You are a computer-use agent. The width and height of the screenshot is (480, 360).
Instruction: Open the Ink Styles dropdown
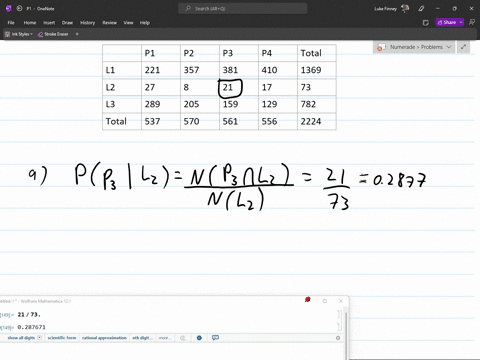19,34
